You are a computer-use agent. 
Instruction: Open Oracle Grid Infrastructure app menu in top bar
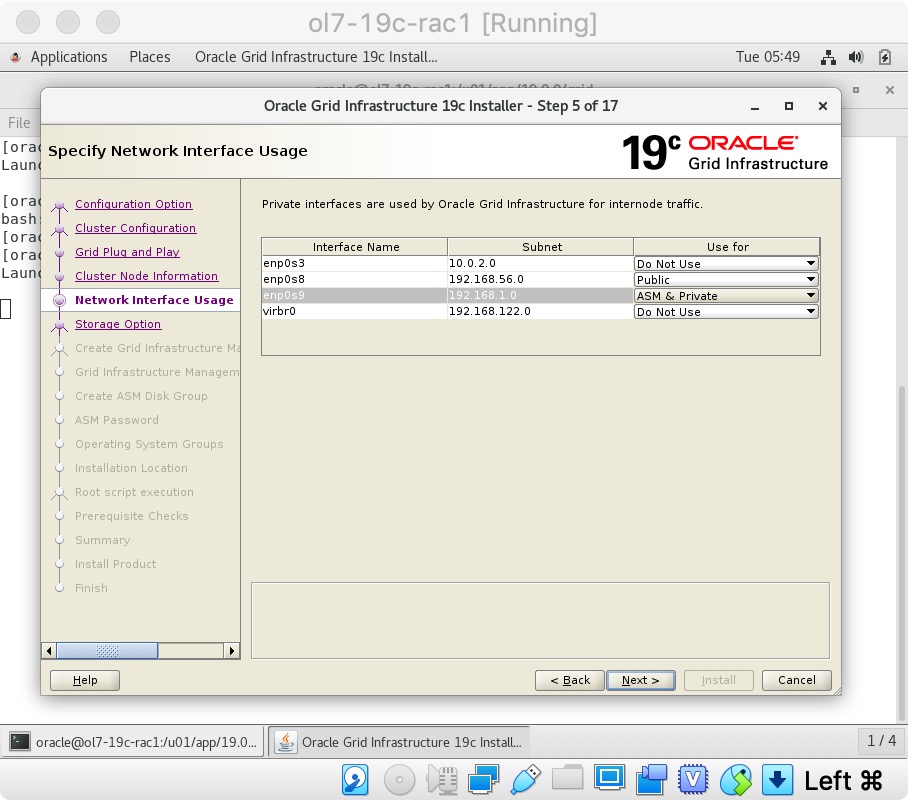[x=316, y=57]
